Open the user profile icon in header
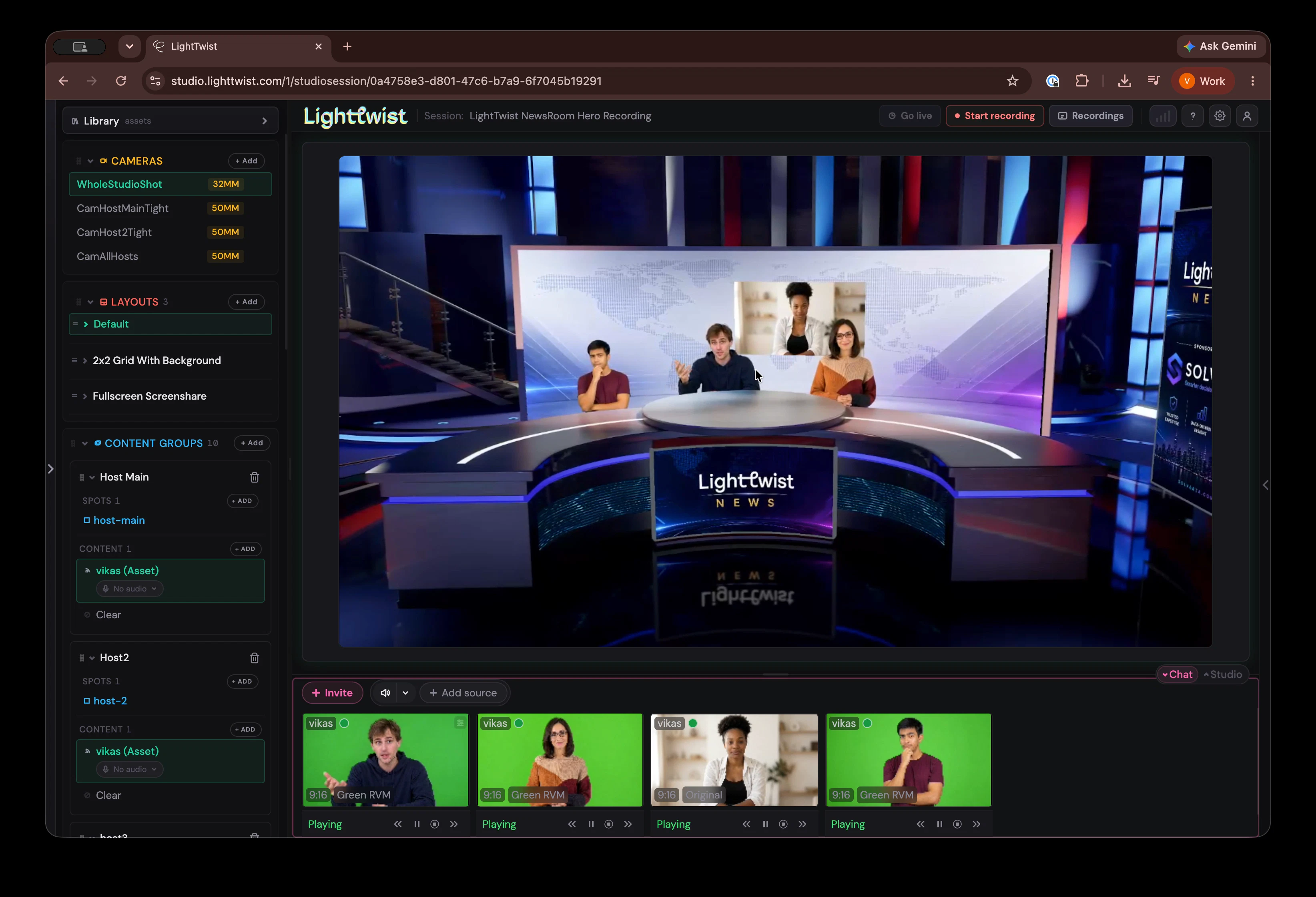 (1247, 116)
